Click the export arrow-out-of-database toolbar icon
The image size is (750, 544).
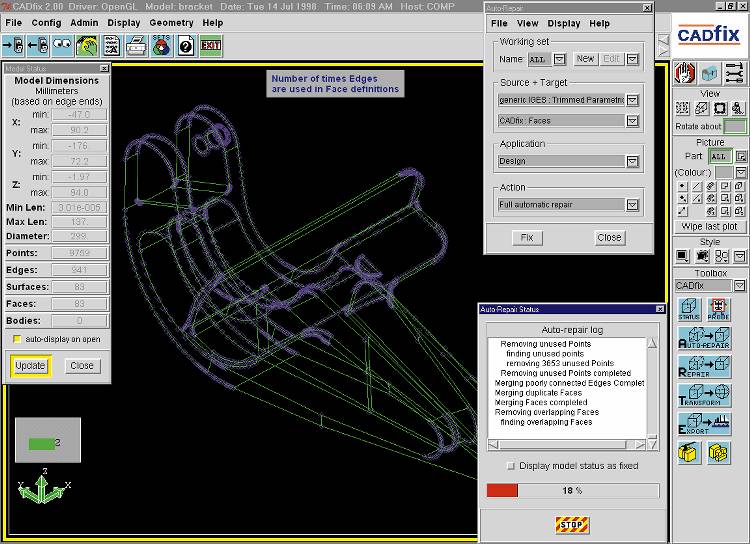[x=38, y=46]
